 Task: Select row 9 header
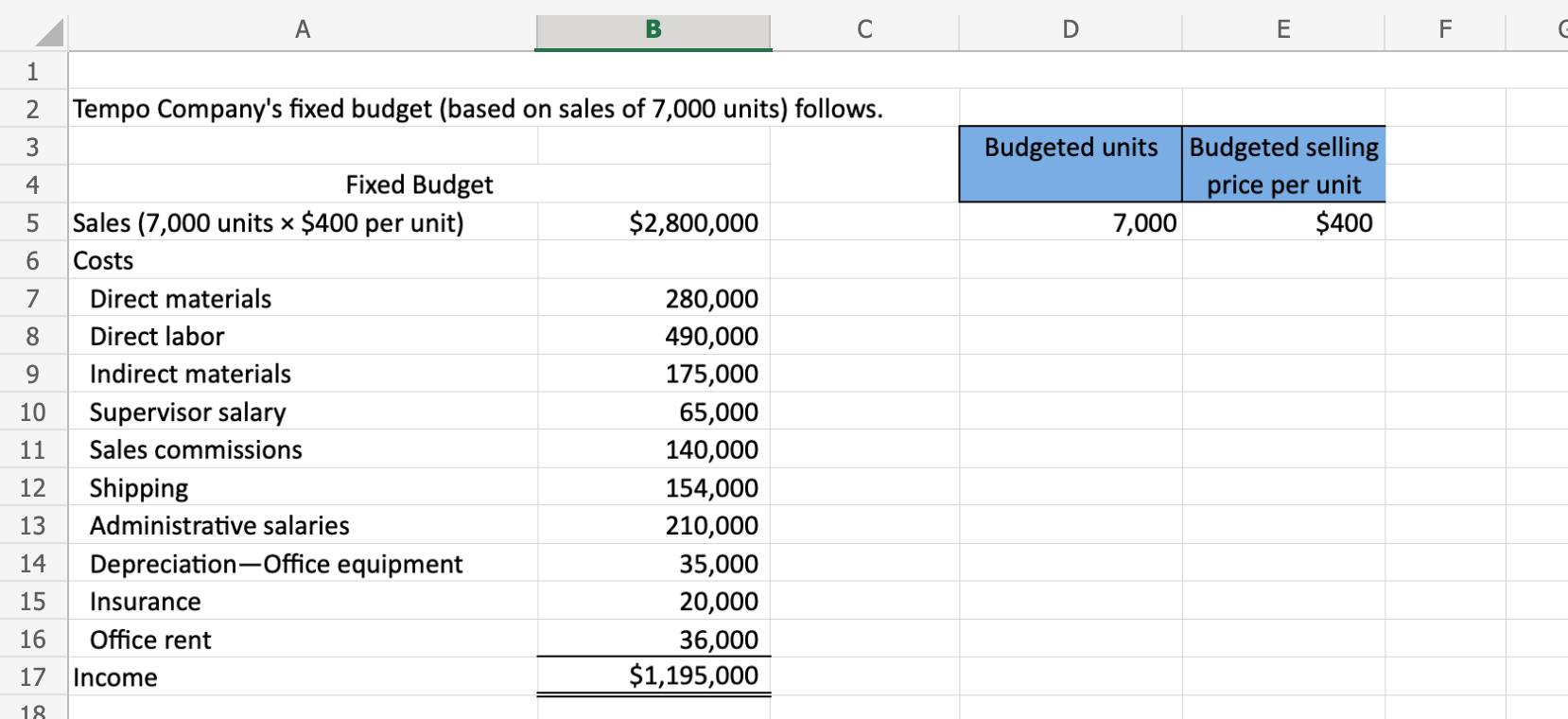coord(33,374)
